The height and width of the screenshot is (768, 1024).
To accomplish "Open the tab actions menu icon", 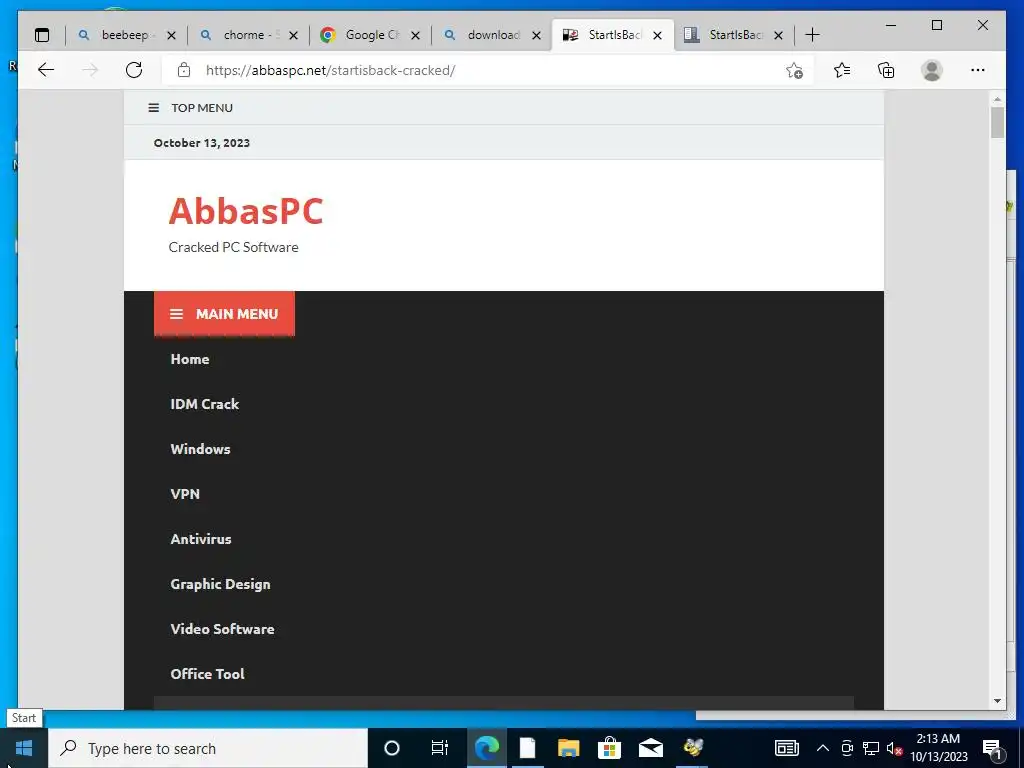I will [x=42, y=35].
